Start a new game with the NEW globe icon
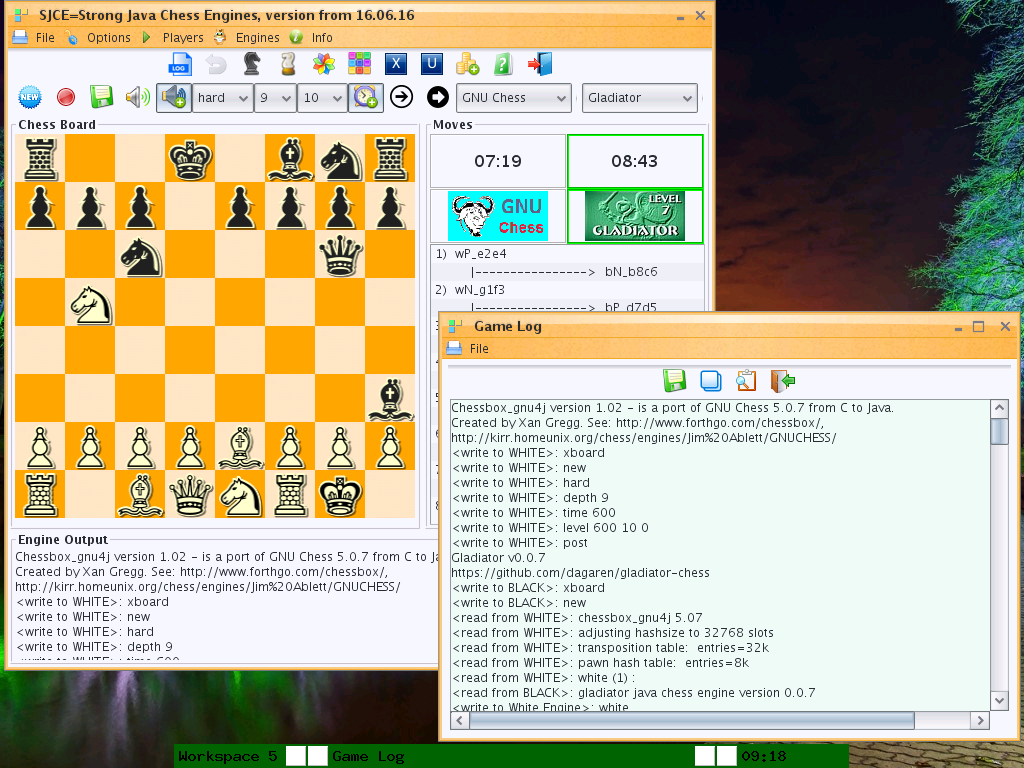Image resolution: width=1024 pixels, height=768 pixels. point(29,97)
